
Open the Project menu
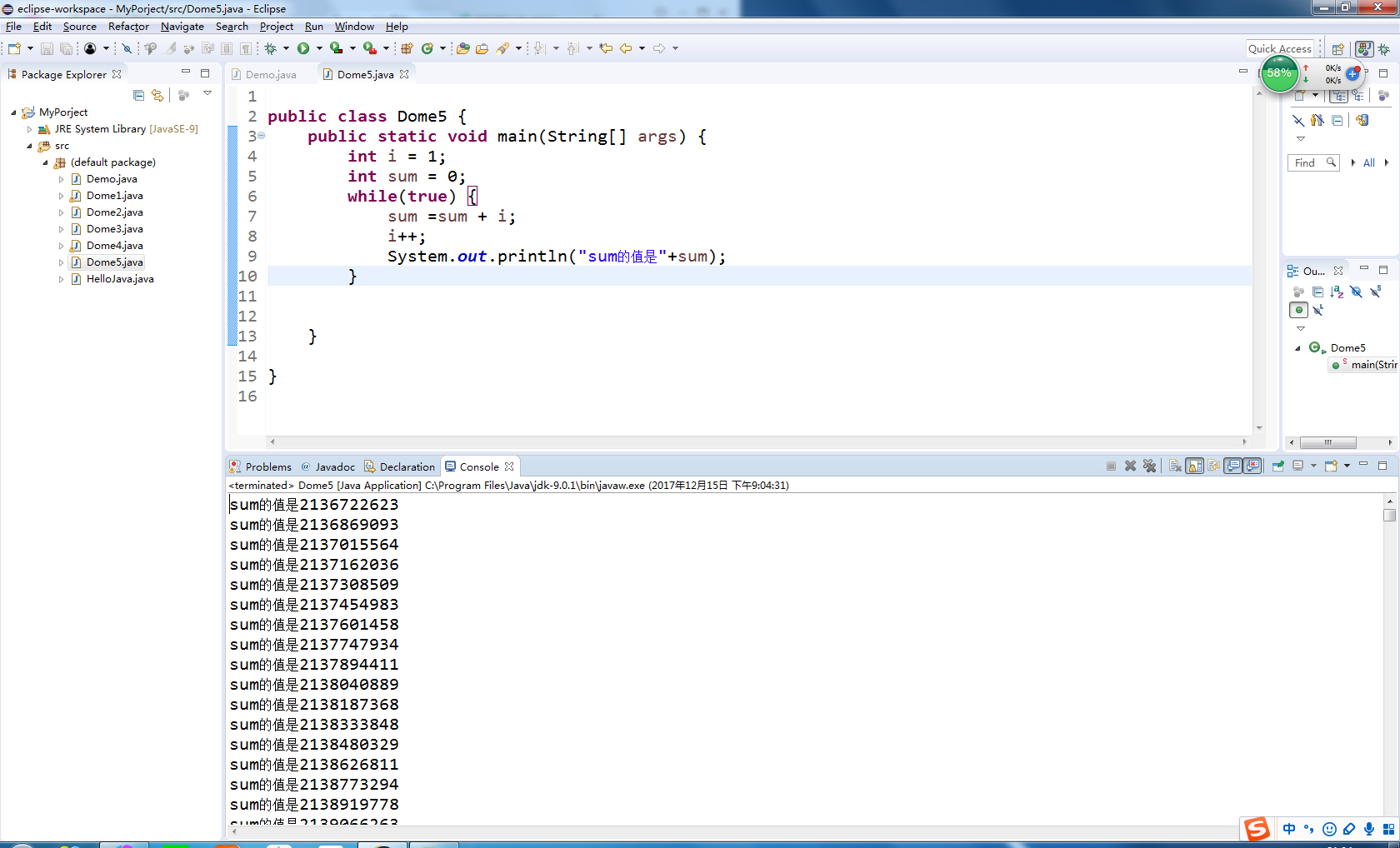coord(277,27)
